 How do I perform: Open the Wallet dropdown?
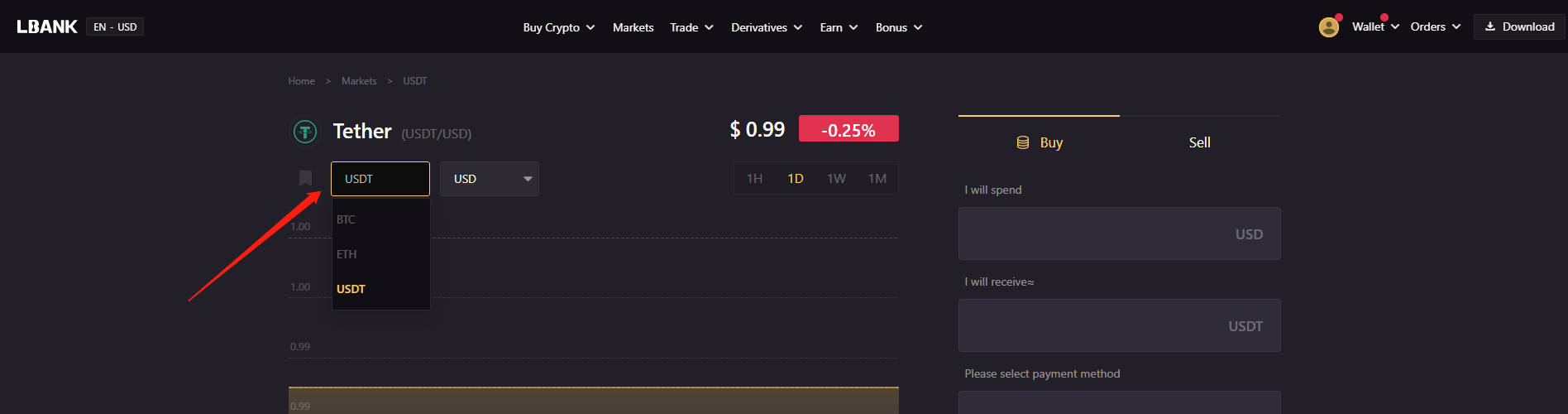(x=1375, y=26)
